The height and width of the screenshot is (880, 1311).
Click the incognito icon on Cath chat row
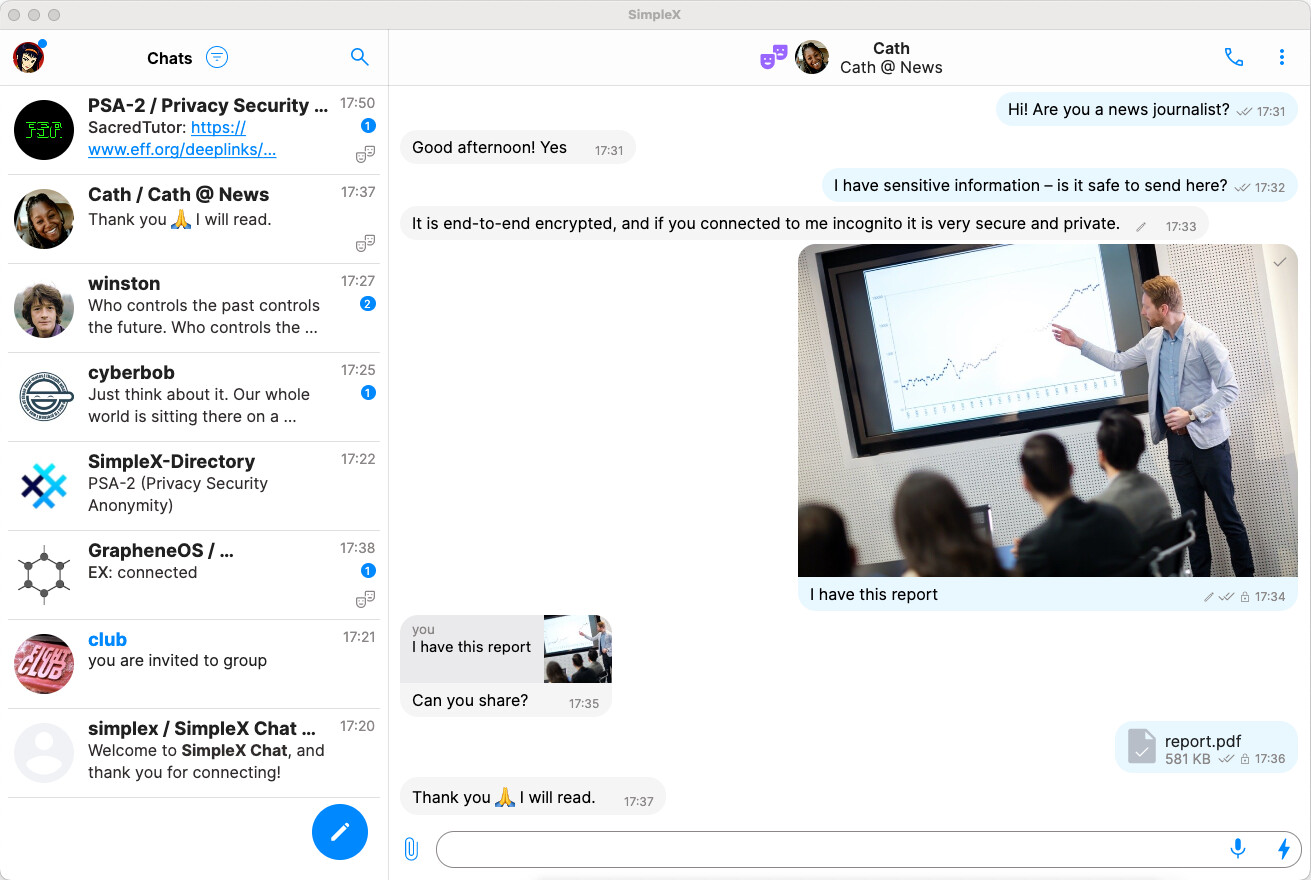pyautogui.click(x=366, y=243)
